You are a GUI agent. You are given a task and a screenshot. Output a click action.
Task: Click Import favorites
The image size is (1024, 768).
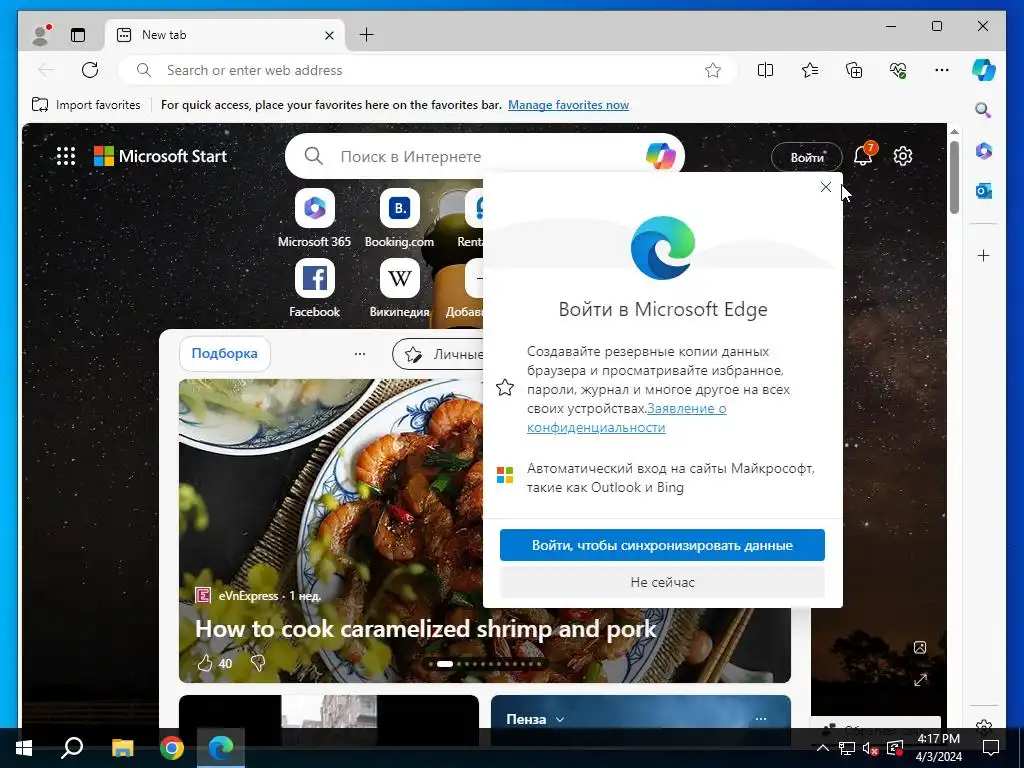86,104
